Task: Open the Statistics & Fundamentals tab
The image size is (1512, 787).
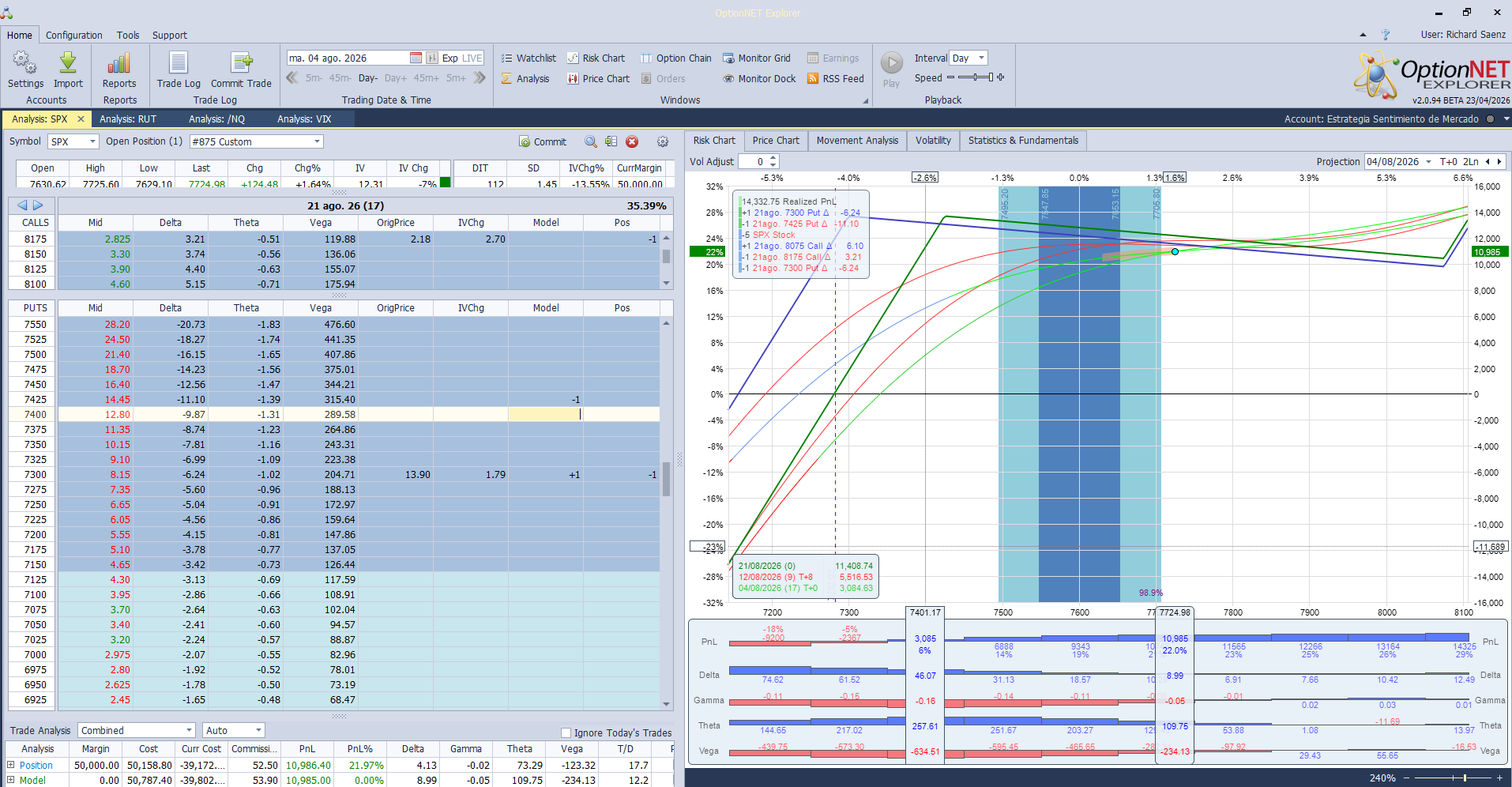Action: click(x=1023, y=141)
